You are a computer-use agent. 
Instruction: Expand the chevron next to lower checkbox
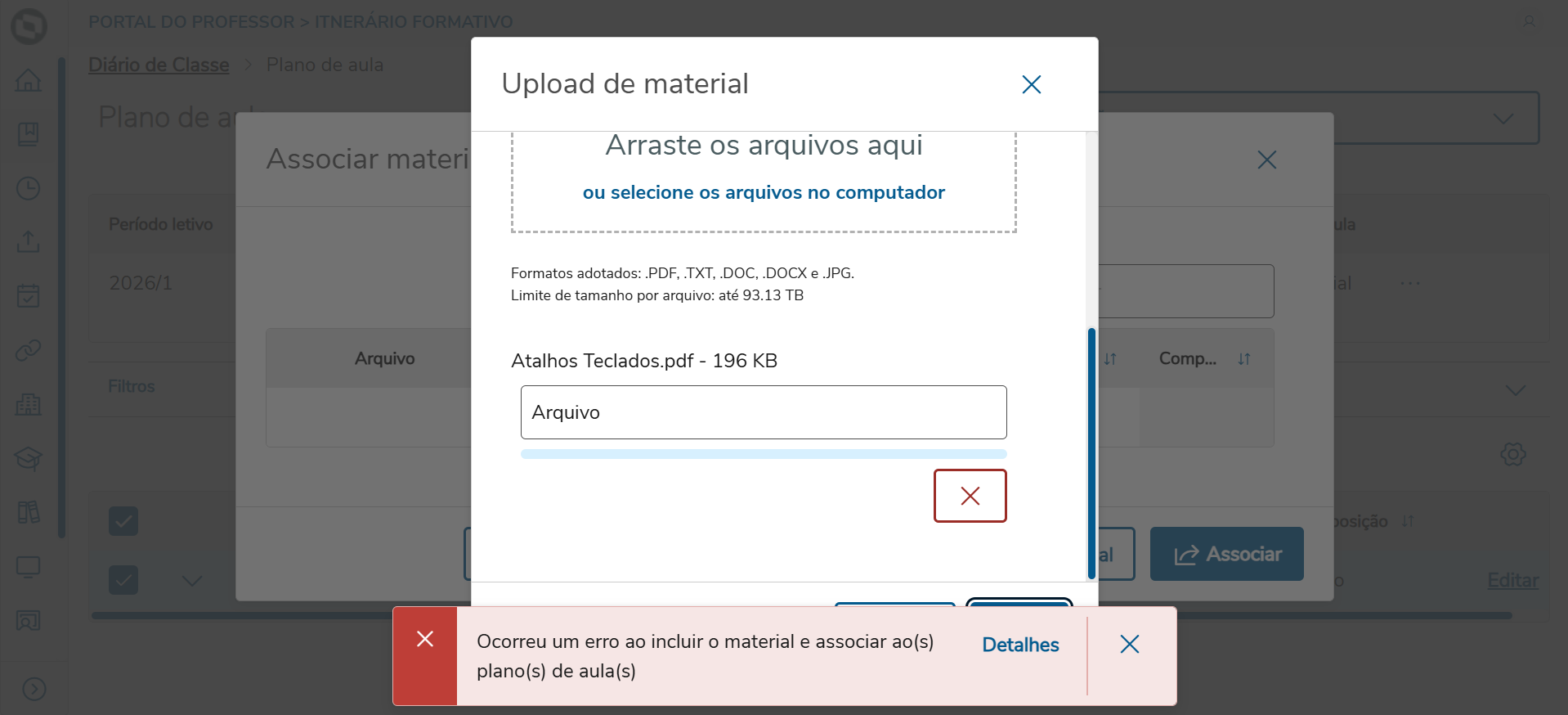192,581
